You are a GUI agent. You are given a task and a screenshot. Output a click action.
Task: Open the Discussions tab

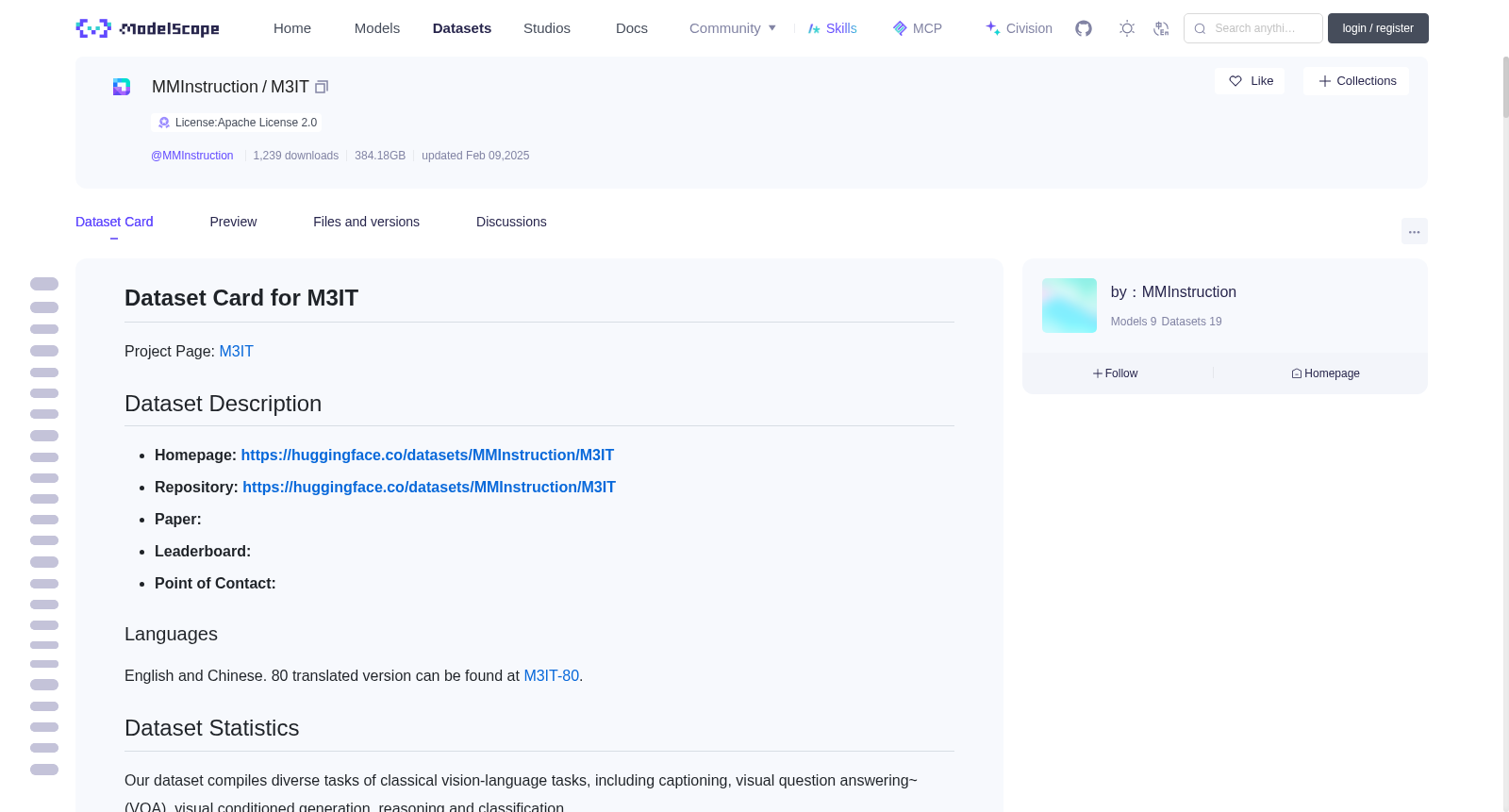tap(511, 222)
